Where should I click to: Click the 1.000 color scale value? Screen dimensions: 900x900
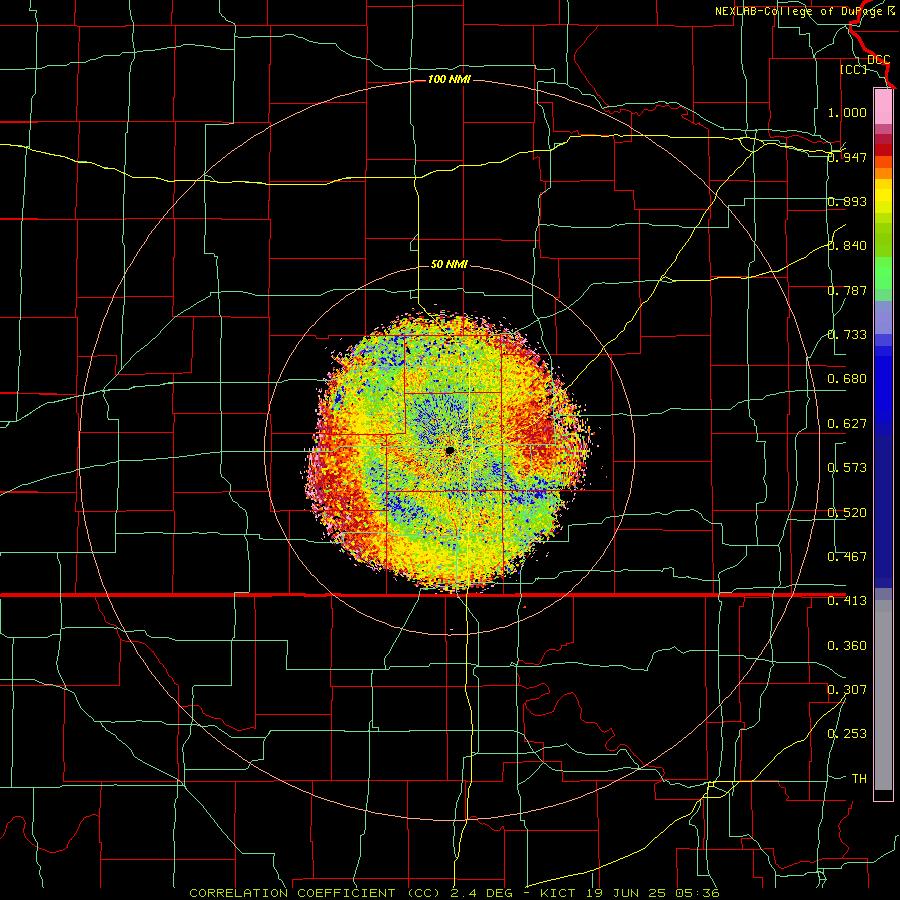(847, 112)
